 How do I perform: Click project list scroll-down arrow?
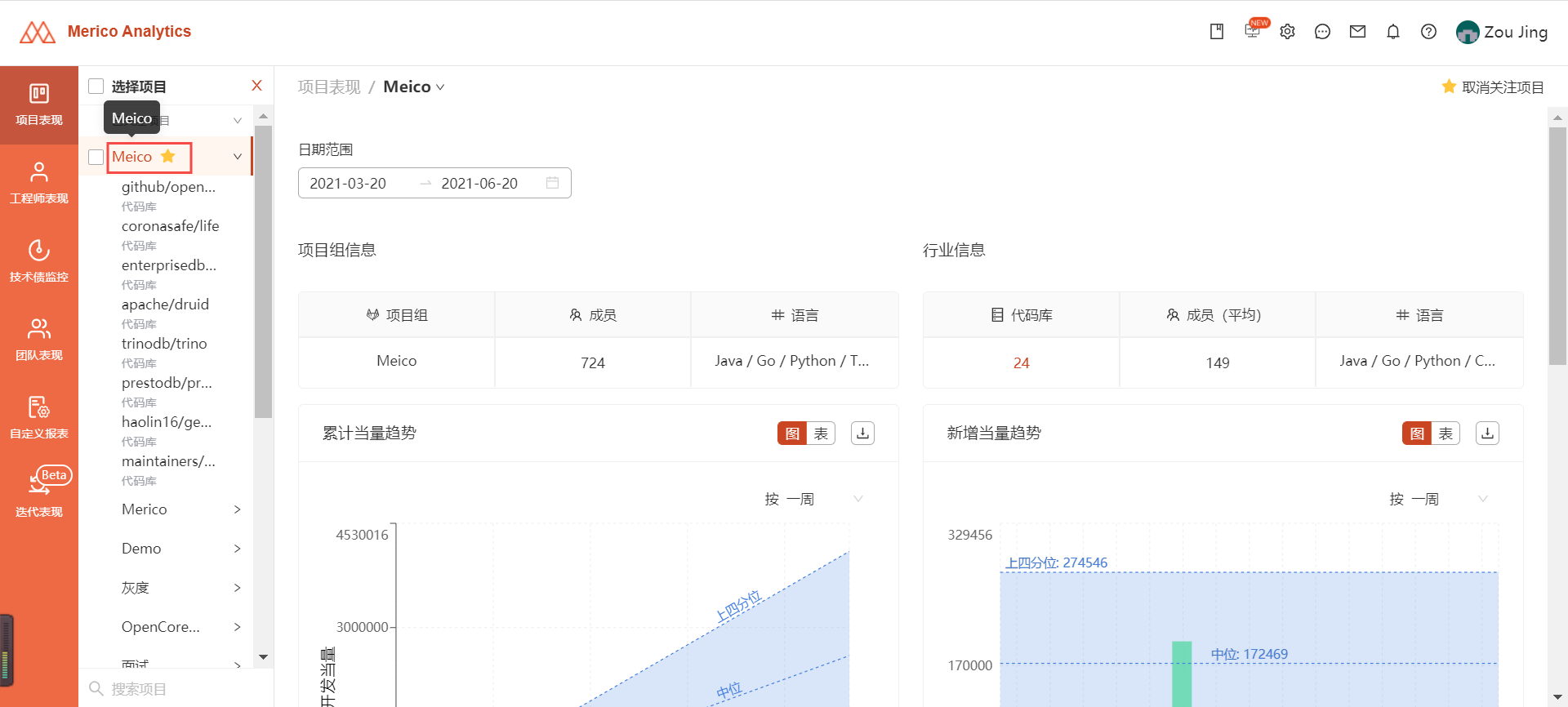[x=263, y=657]
